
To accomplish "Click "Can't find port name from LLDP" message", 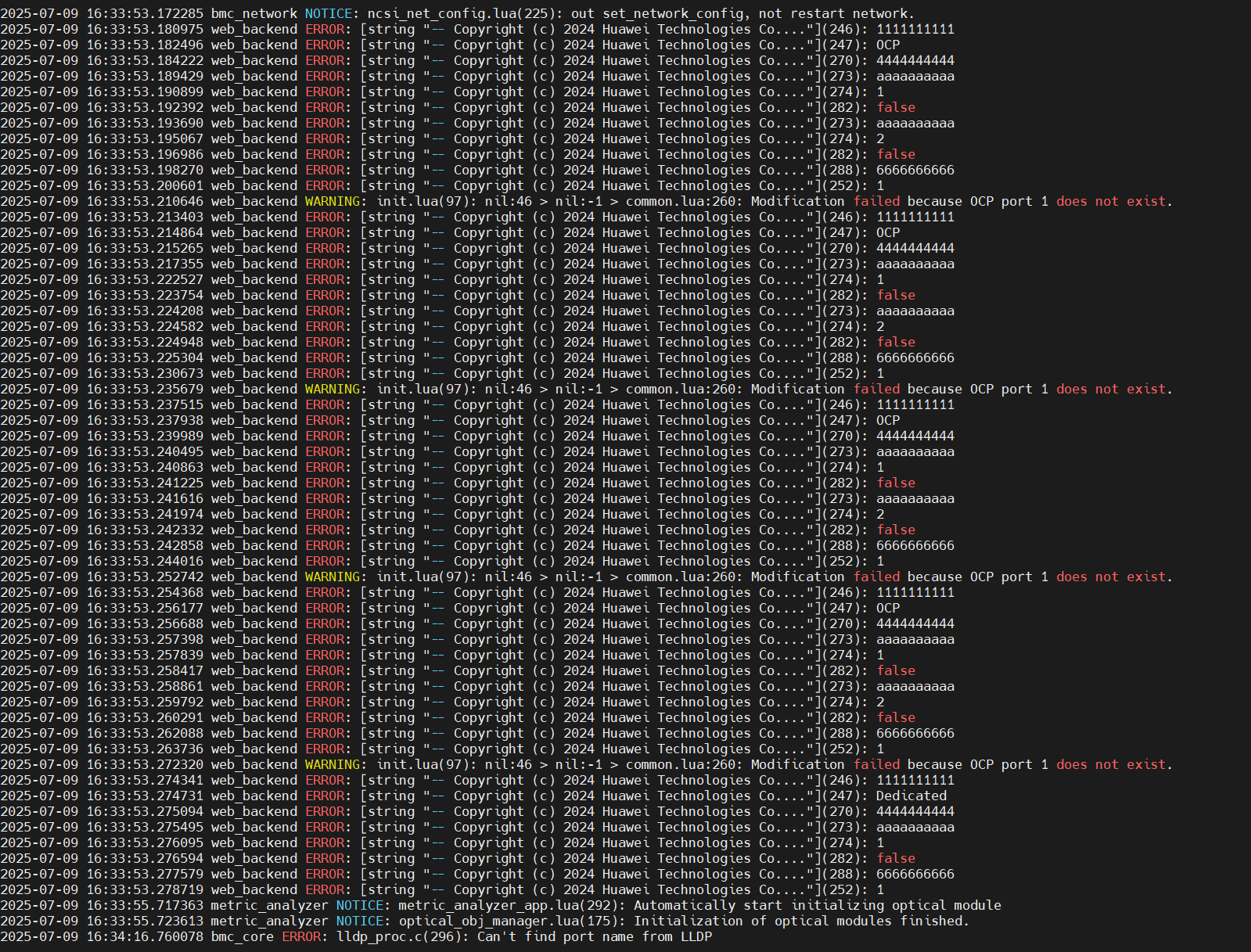I will click(x=595, y=936).
